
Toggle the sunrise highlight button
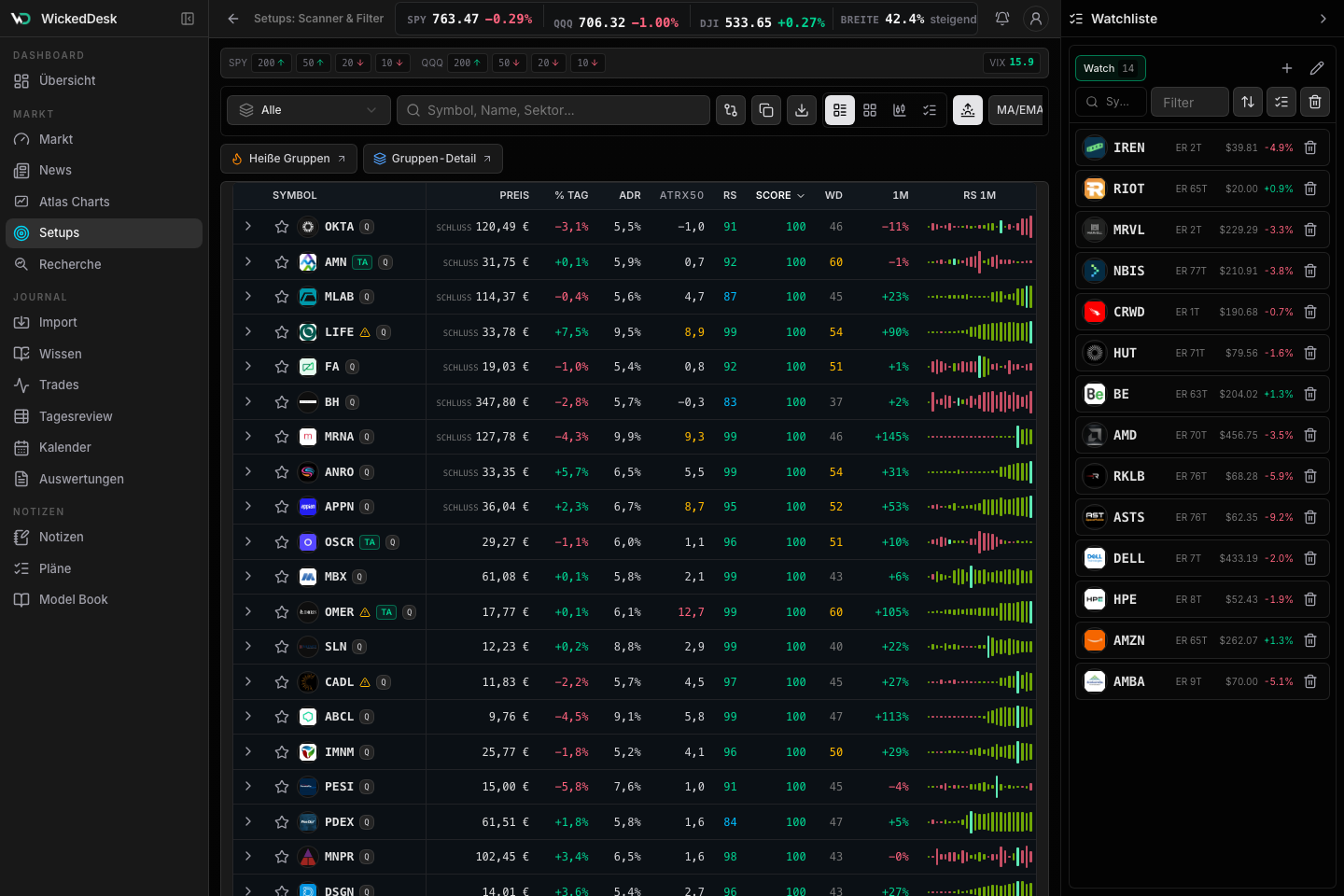coord(968,110)
